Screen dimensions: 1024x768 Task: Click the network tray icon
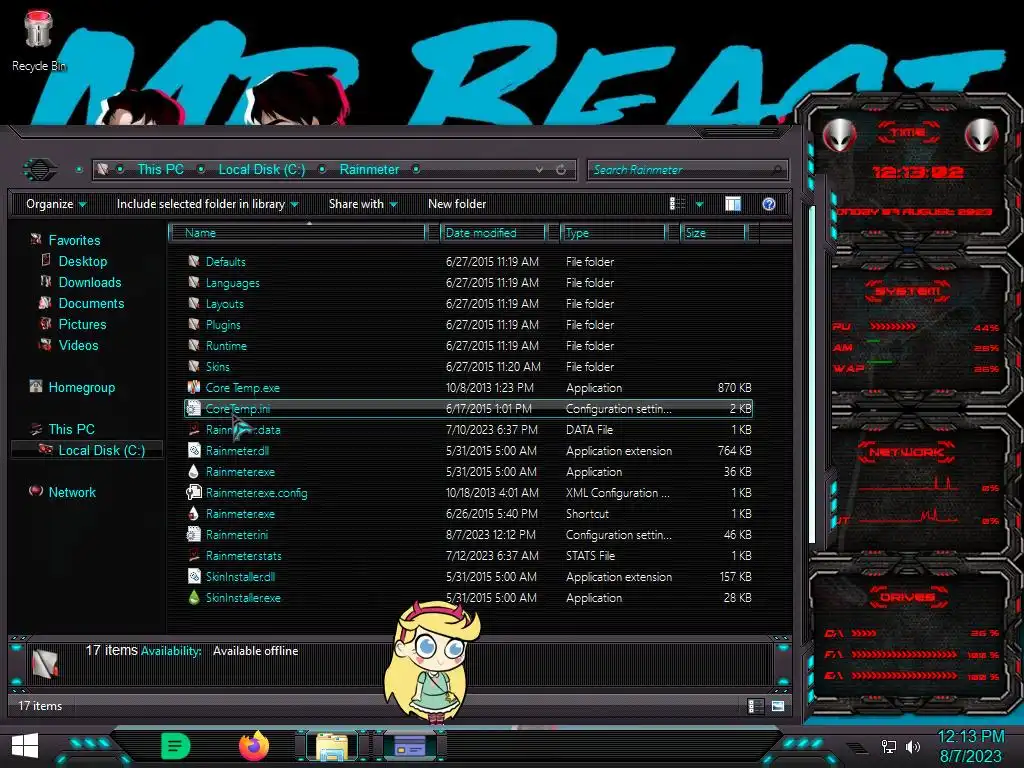[888, 746]
